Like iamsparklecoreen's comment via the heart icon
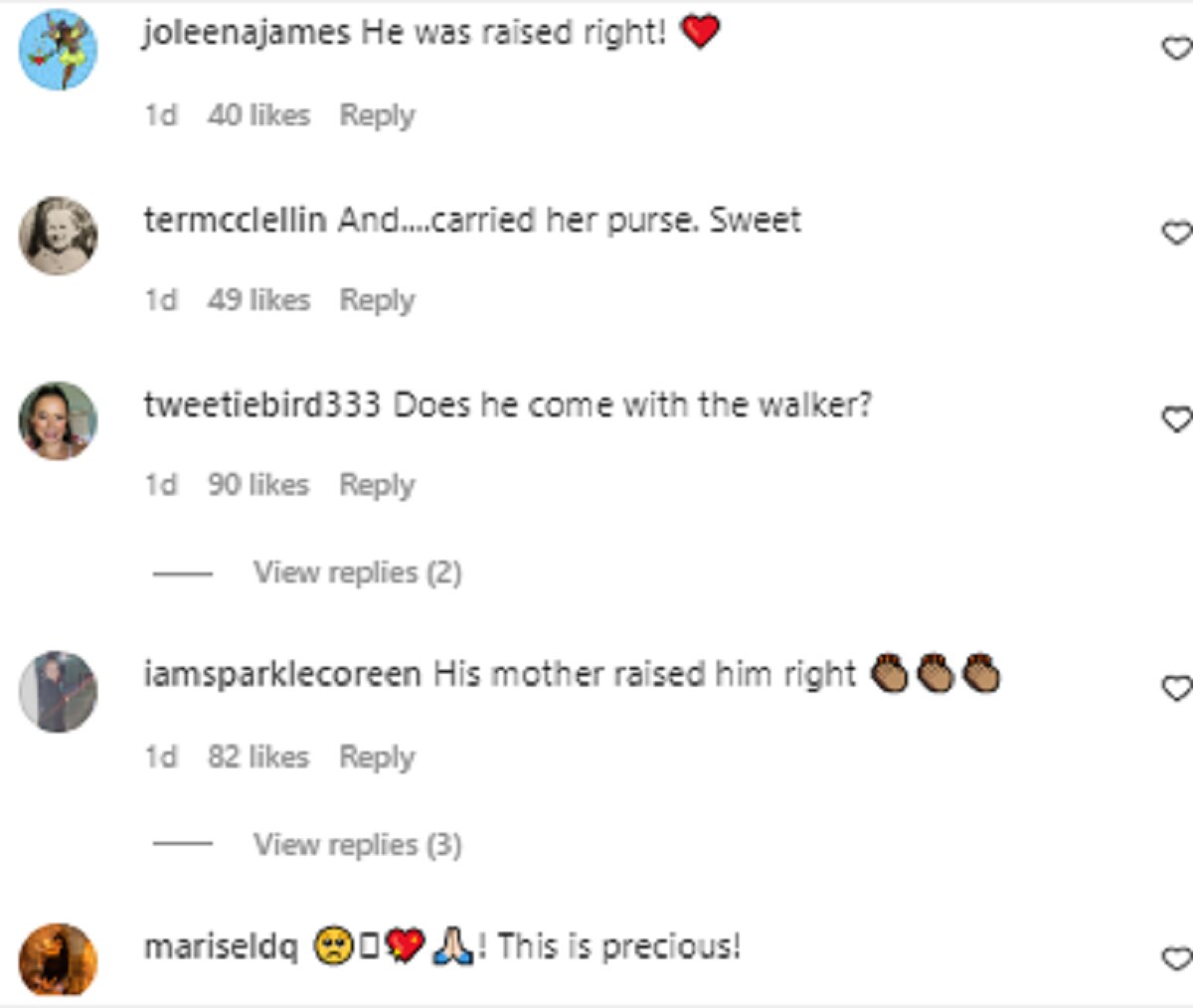 (x=1177, y=688)
